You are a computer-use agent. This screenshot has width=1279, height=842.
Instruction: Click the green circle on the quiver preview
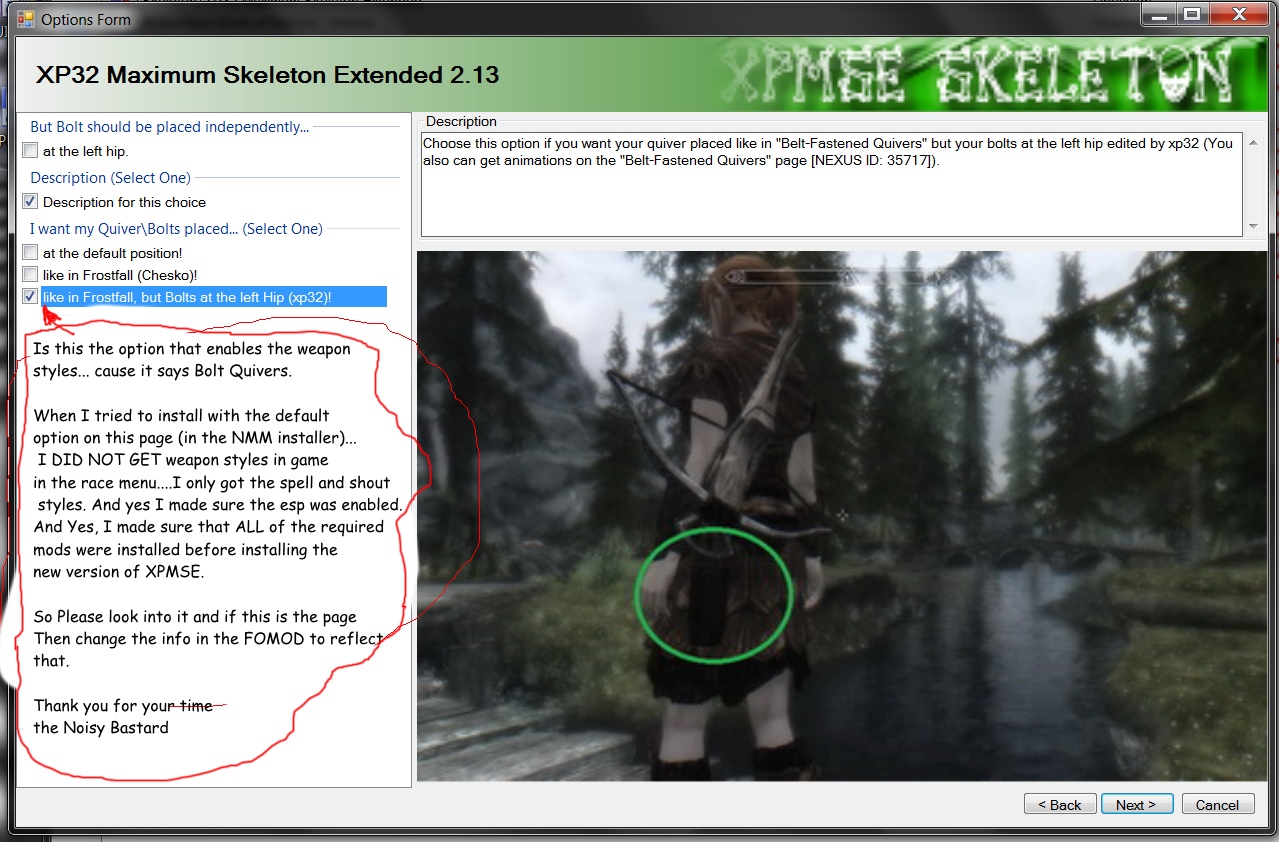coord(712,594)
